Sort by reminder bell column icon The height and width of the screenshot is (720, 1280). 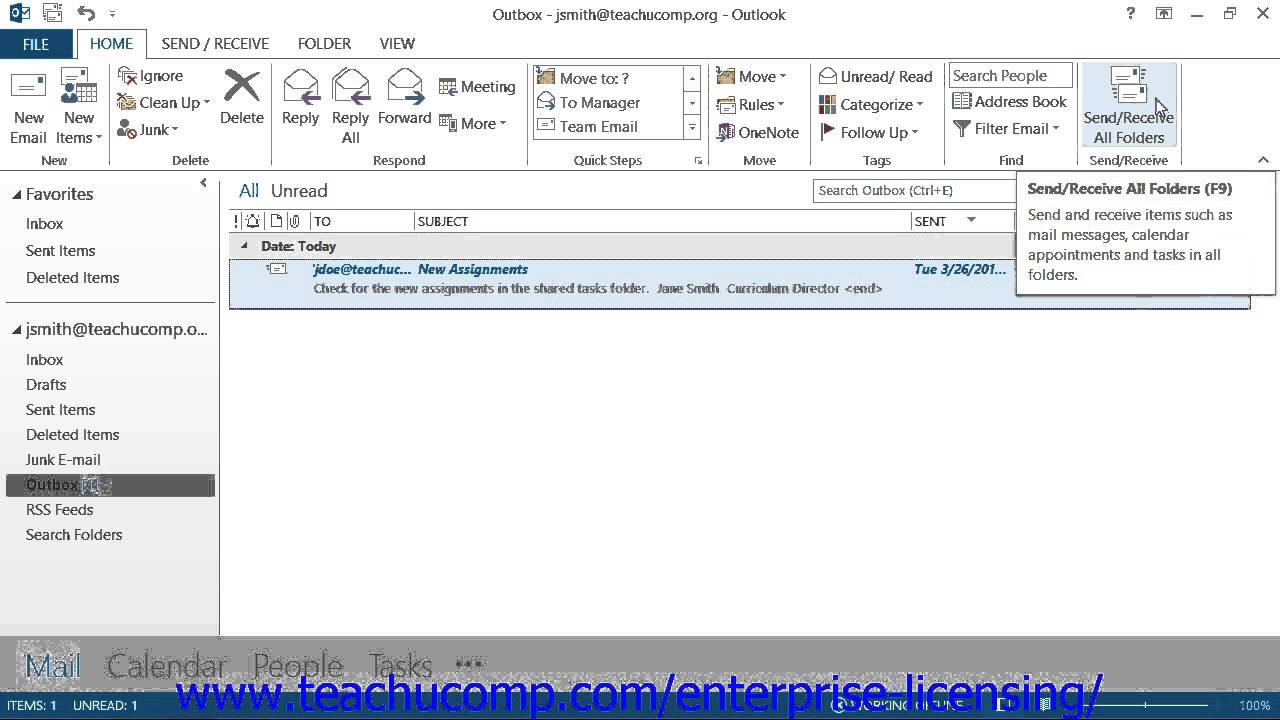click(x=252, y=221)
